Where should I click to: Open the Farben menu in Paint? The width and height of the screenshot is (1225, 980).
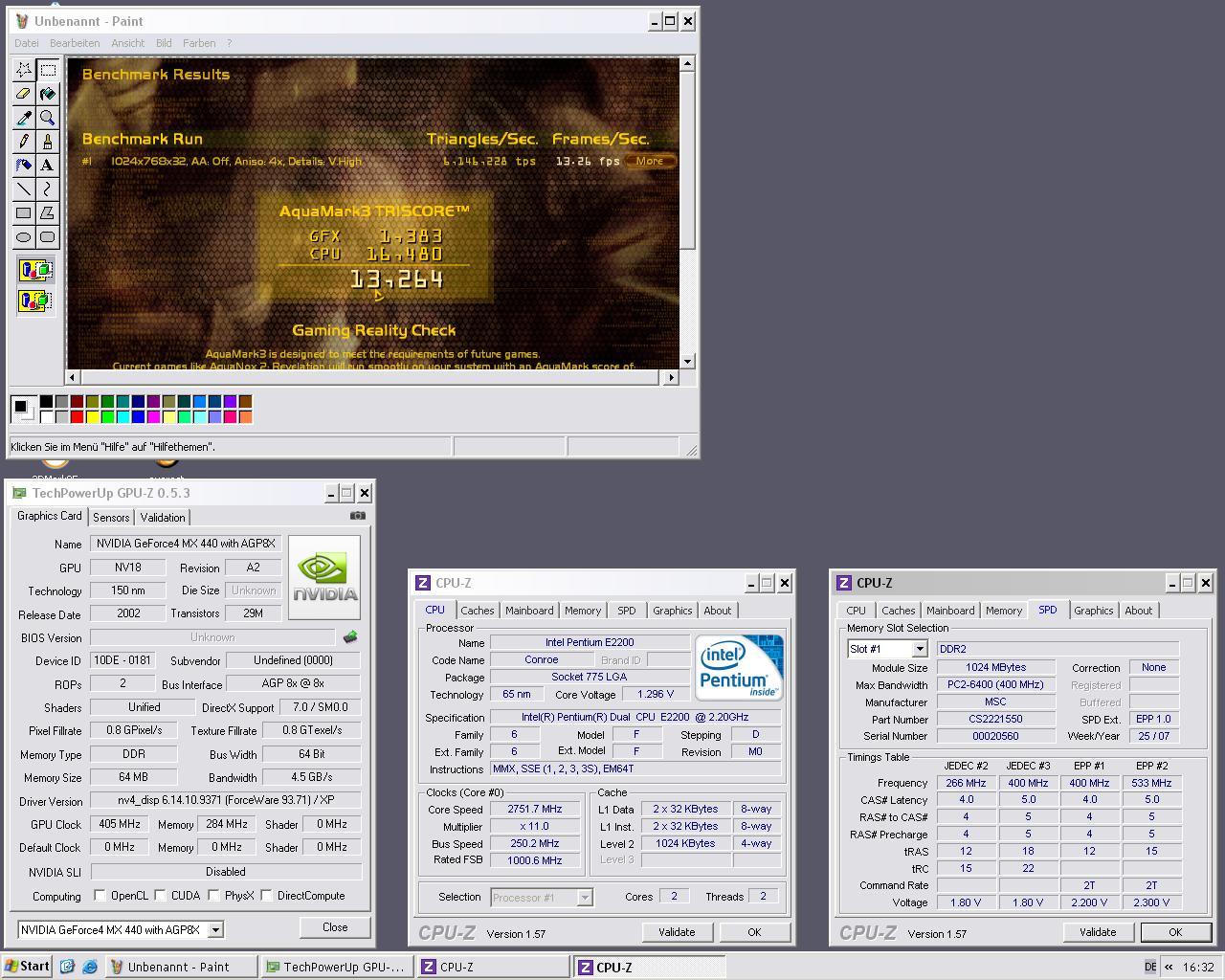point(199,43)
